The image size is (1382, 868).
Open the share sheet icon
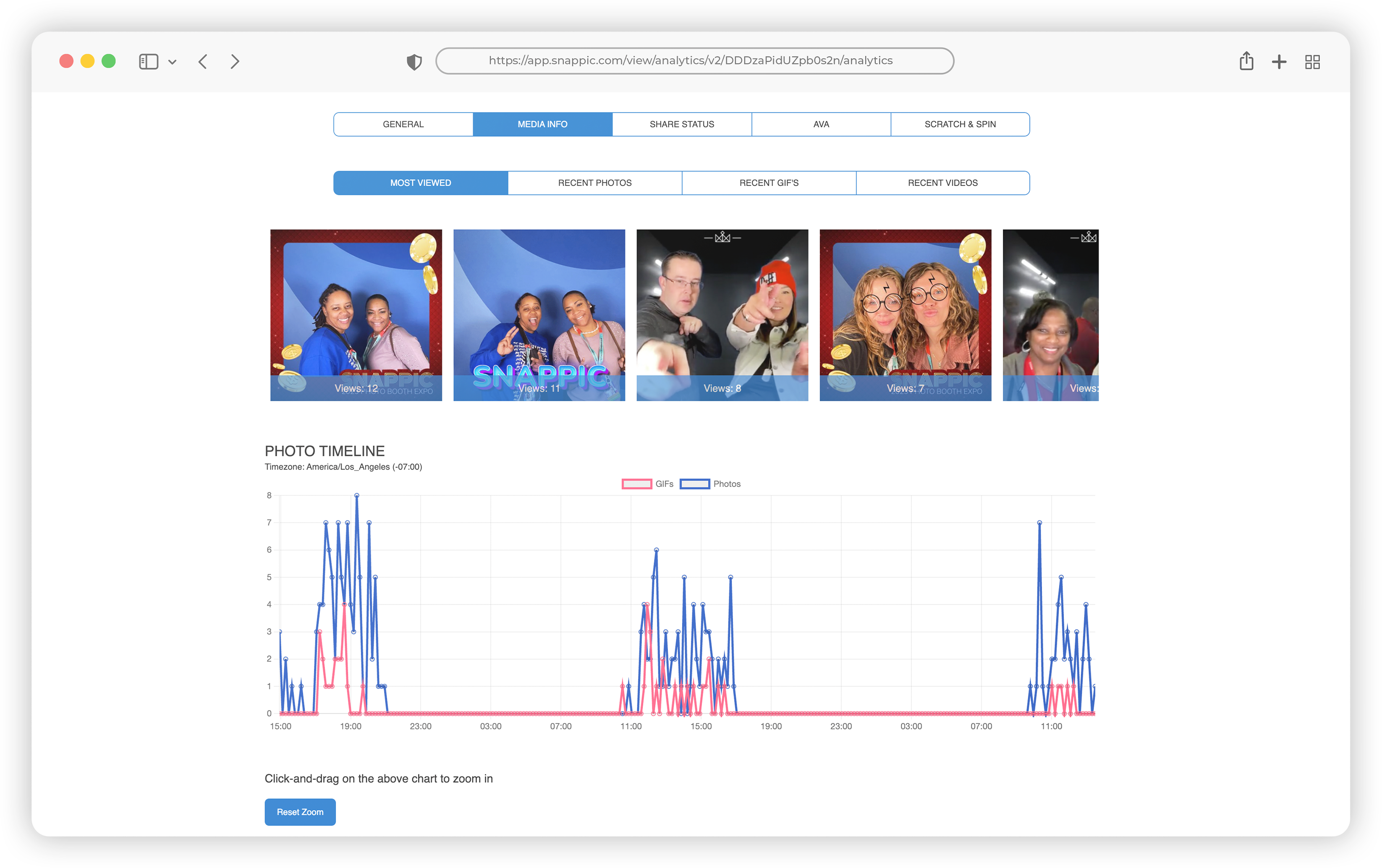pyautogui.click(x=1246, y=61)
